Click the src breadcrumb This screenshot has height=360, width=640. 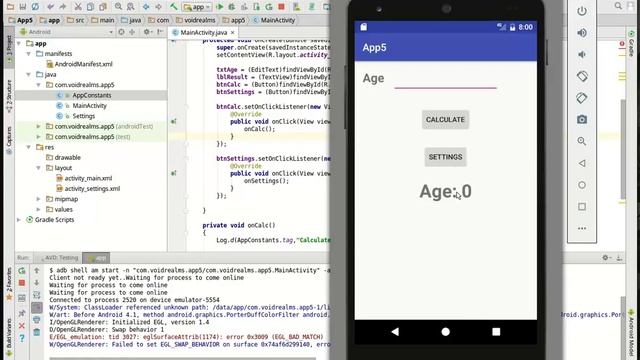(76, 20)
